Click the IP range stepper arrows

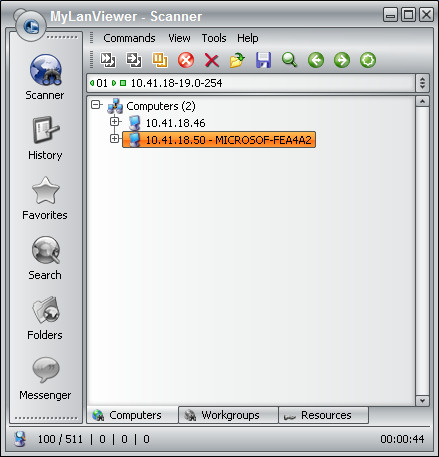422,83
